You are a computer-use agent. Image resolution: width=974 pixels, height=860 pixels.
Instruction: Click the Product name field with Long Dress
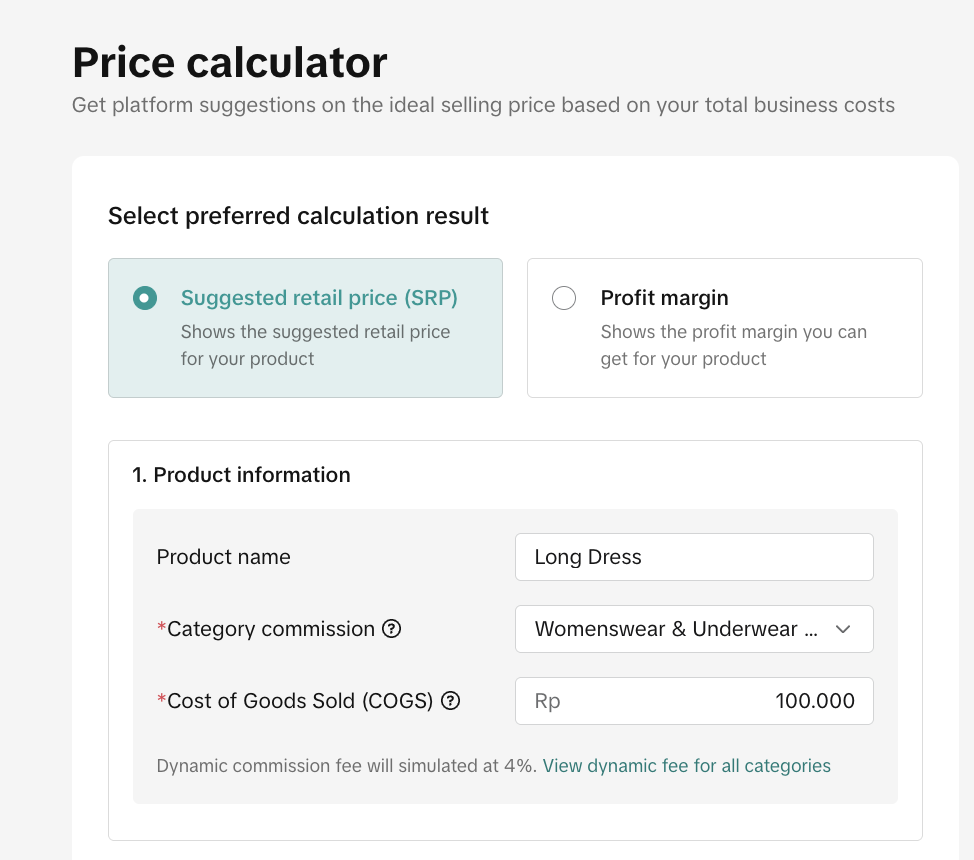[x=693, y=557]
